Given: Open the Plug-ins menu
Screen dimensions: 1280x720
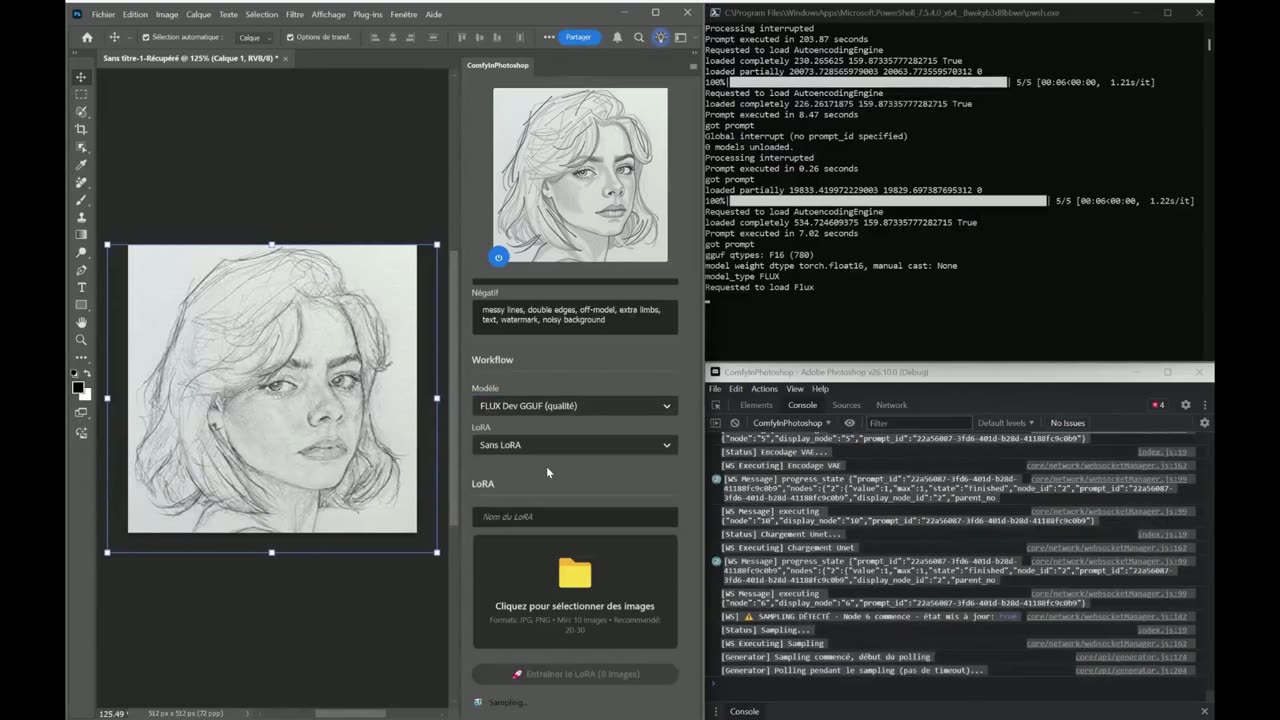Looking at the screenshot, I should click(x=368, y=15).
